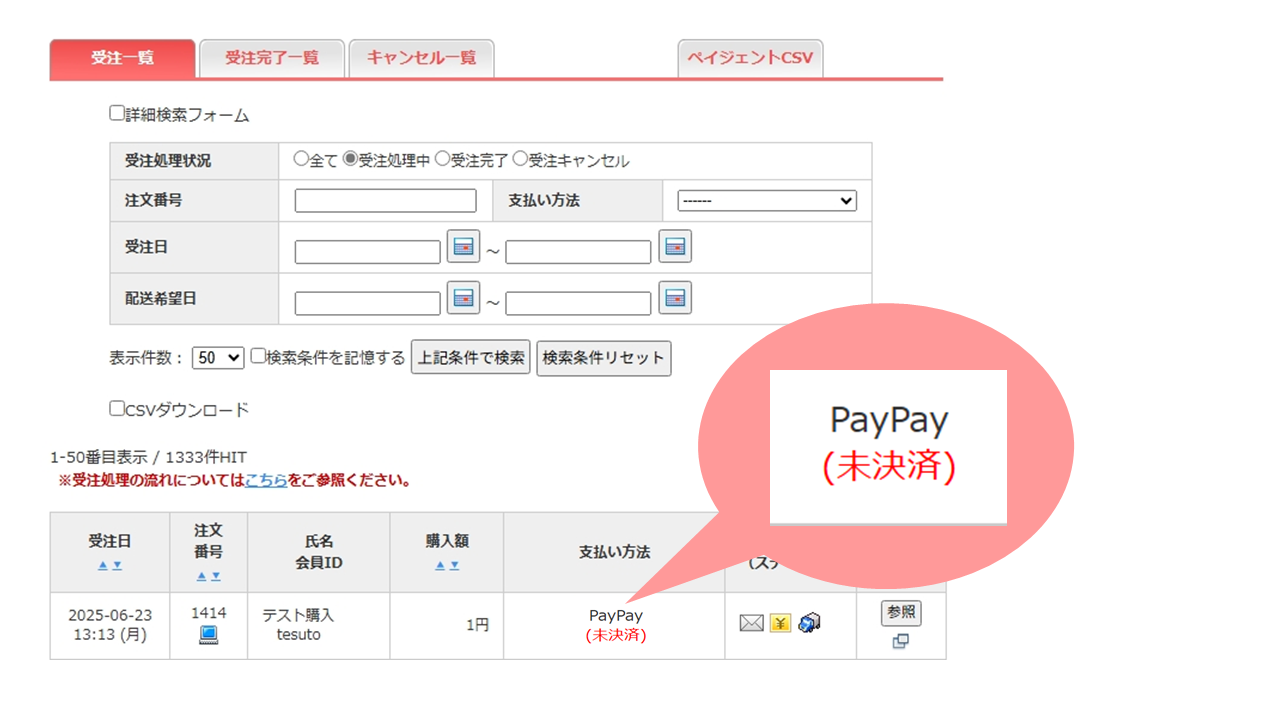Switch to the 受注一覧 tab

point(122,58)
